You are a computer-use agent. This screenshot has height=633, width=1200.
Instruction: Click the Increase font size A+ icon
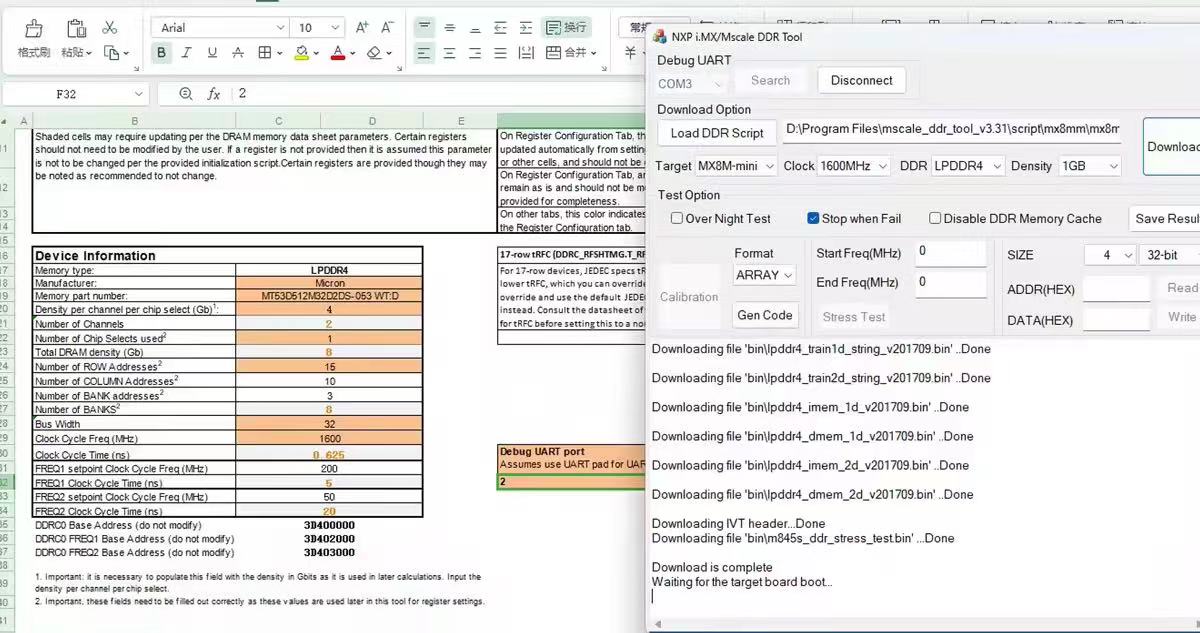point(362,28)
